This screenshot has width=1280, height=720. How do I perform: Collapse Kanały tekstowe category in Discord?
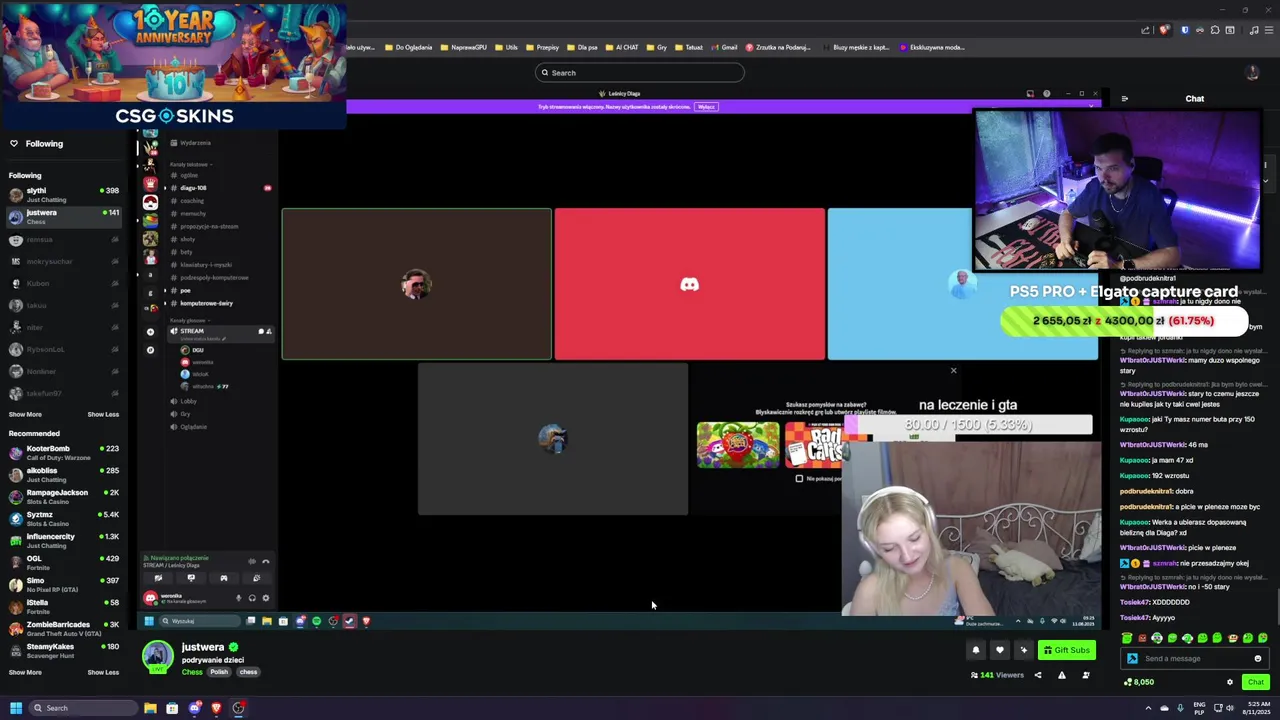point(189,164)
